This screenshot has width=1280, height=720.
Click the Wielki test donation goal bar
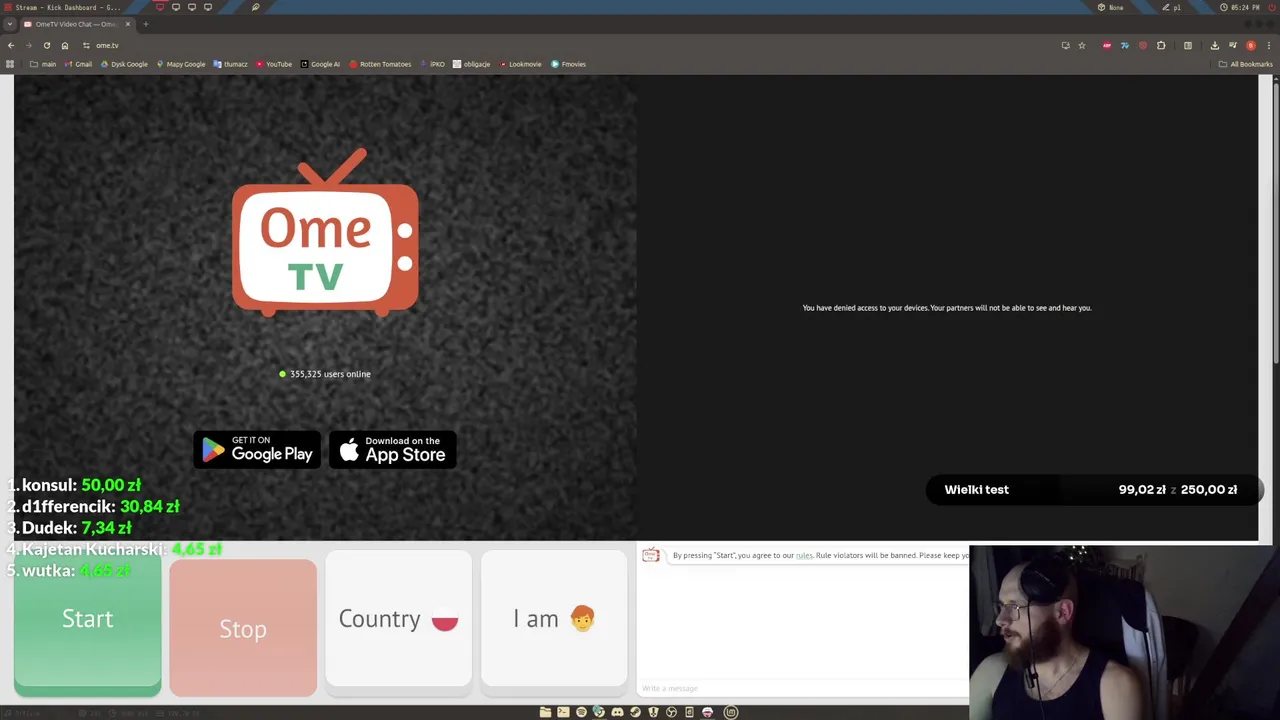(1094, 490)
